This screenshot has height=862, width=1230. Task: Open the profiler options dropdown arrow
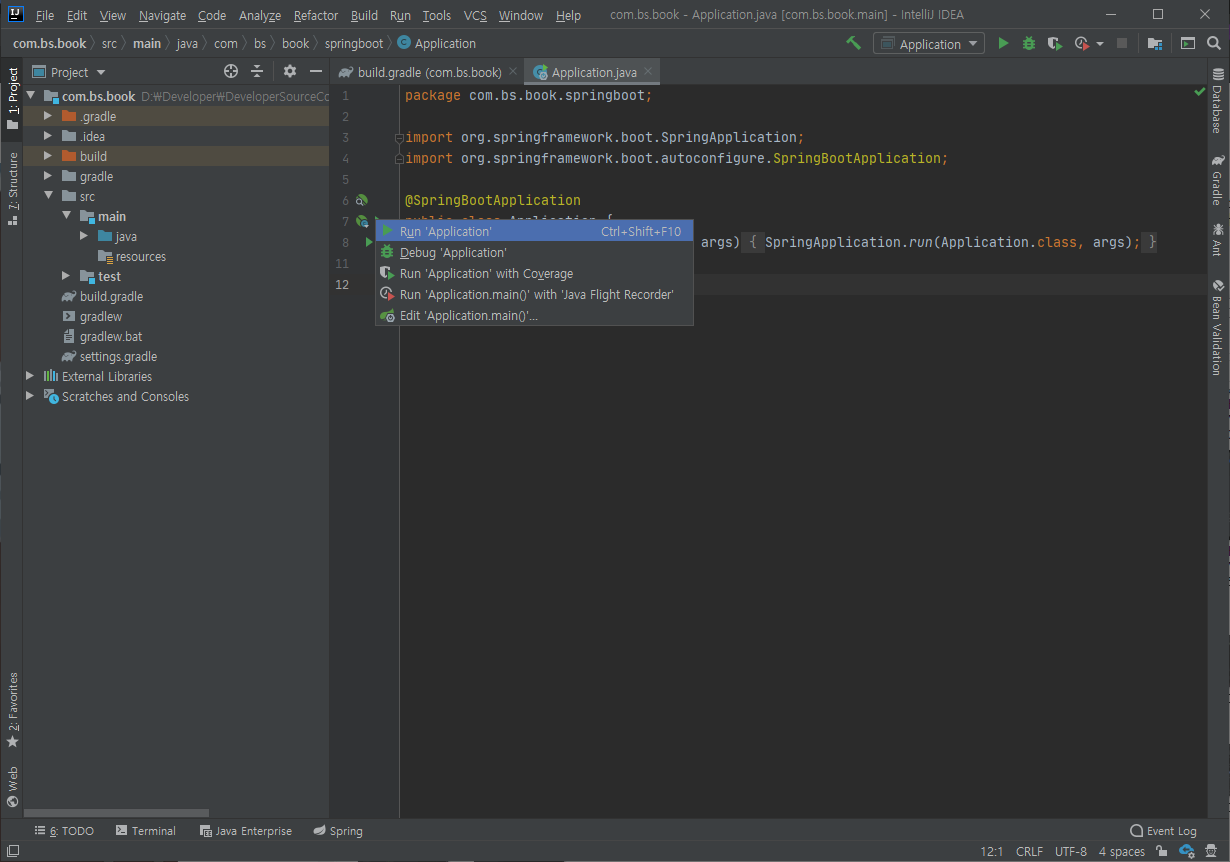click(1100, 44)
